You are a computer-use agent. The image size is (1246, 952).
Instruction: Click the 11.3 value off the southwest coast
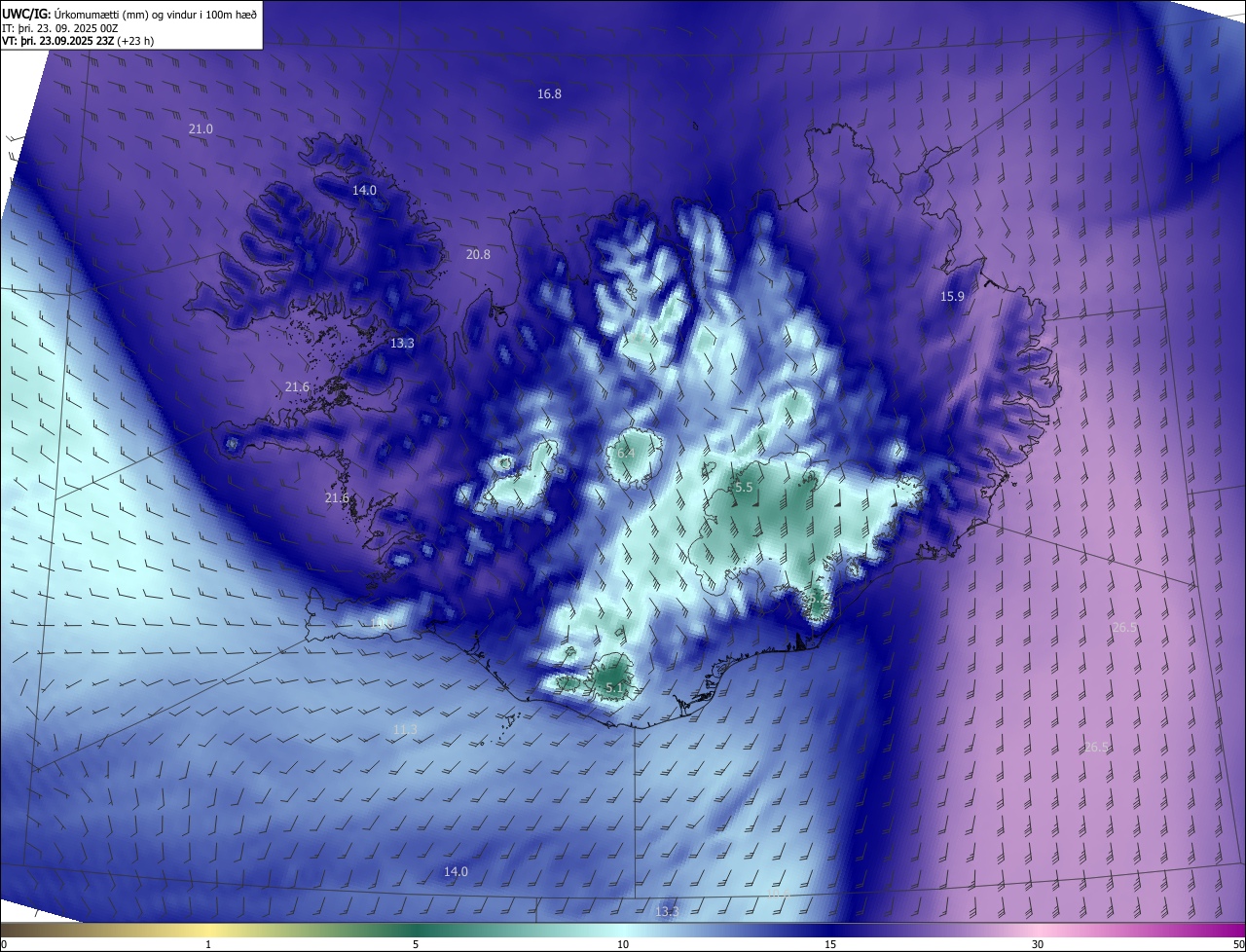(405, 730)
